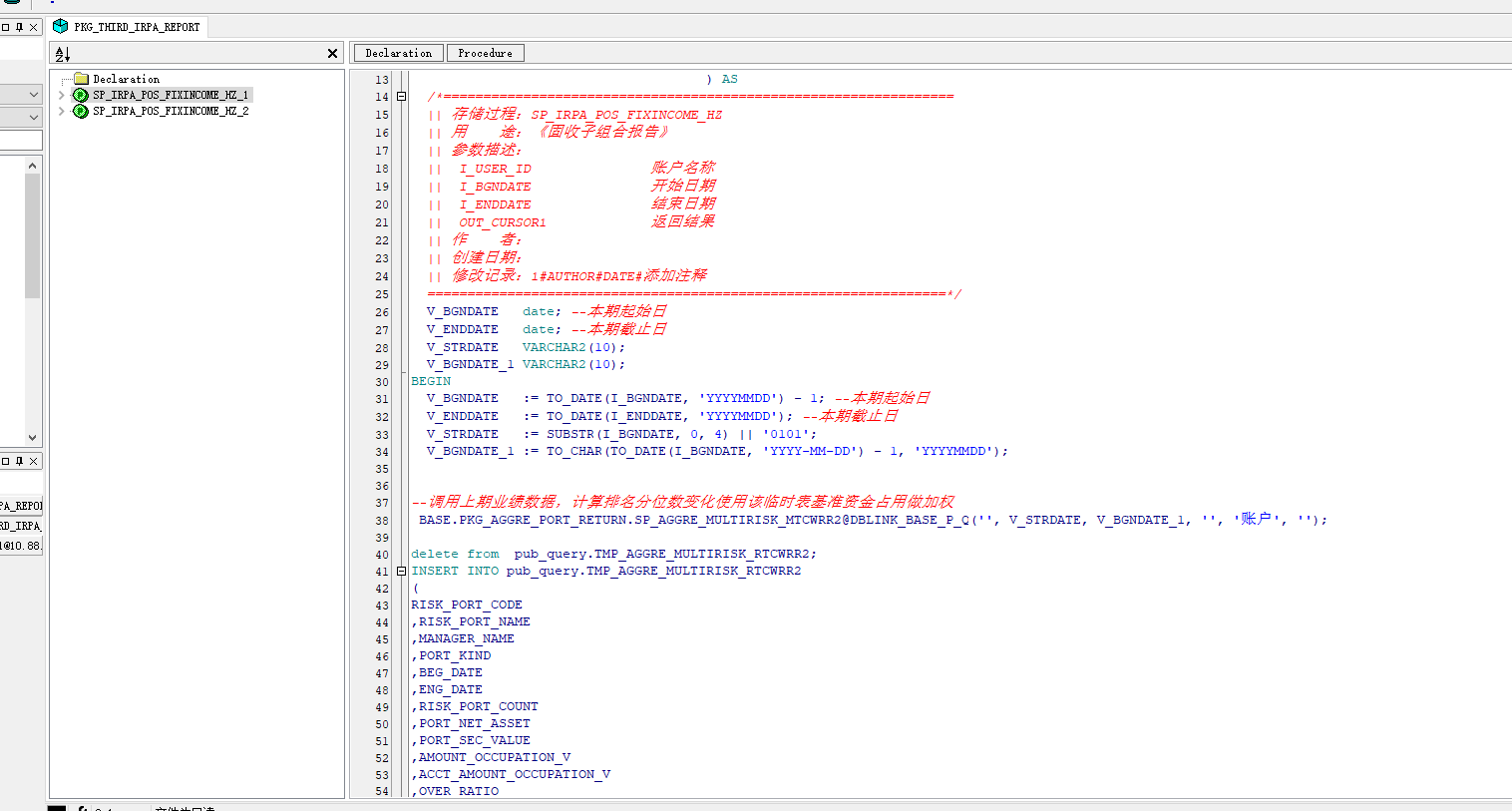The width and height of the screenshot is (1512, 811).
Task: Click line number 41 in the gutter
Action: [382, 573]
